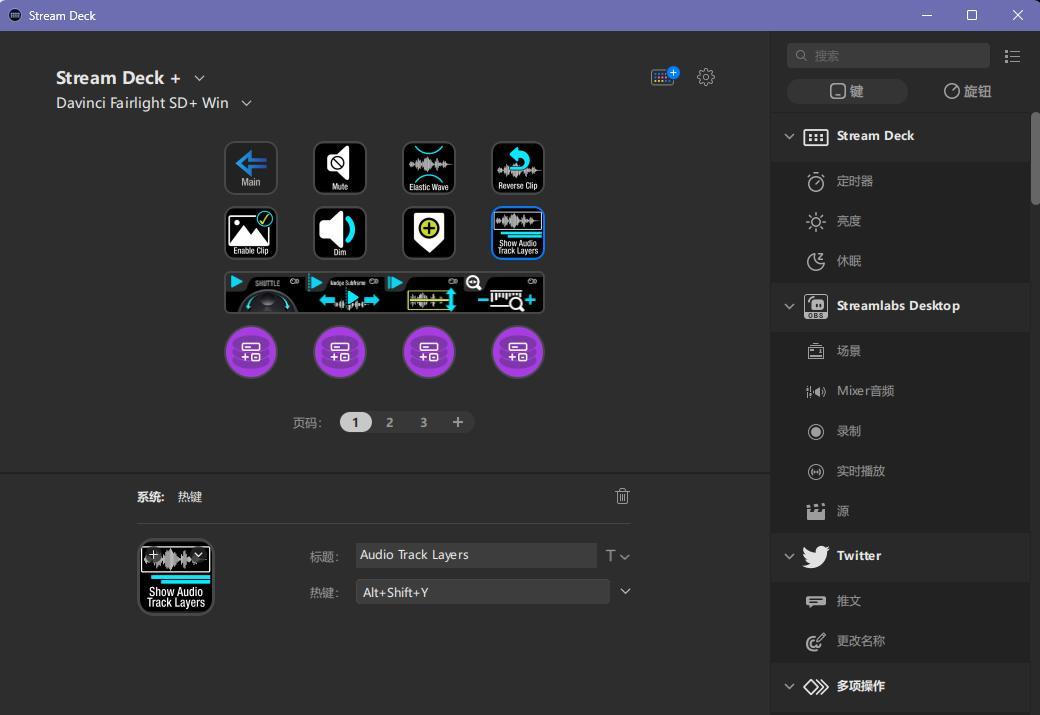Click the 标题 title field Audio Track Layers

tap(476, 555)
